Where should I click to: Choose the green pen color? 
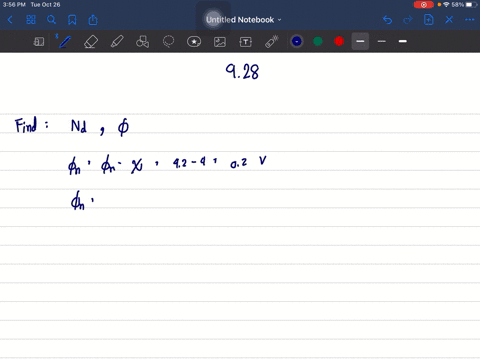pyautogui.click(x=318, y=41)
